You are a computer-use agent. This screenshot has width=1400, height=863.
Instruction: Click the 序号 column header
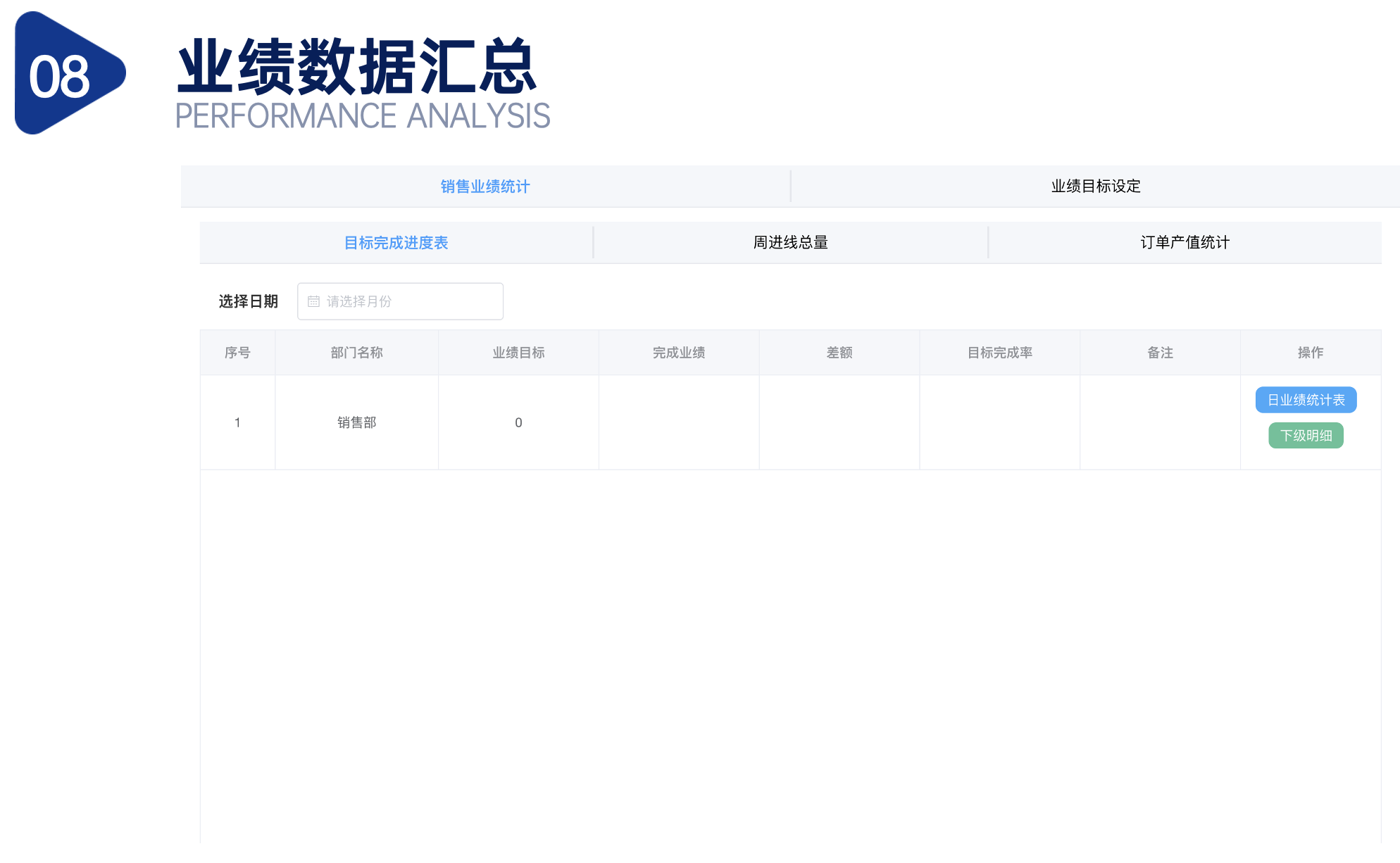point(237,353)
